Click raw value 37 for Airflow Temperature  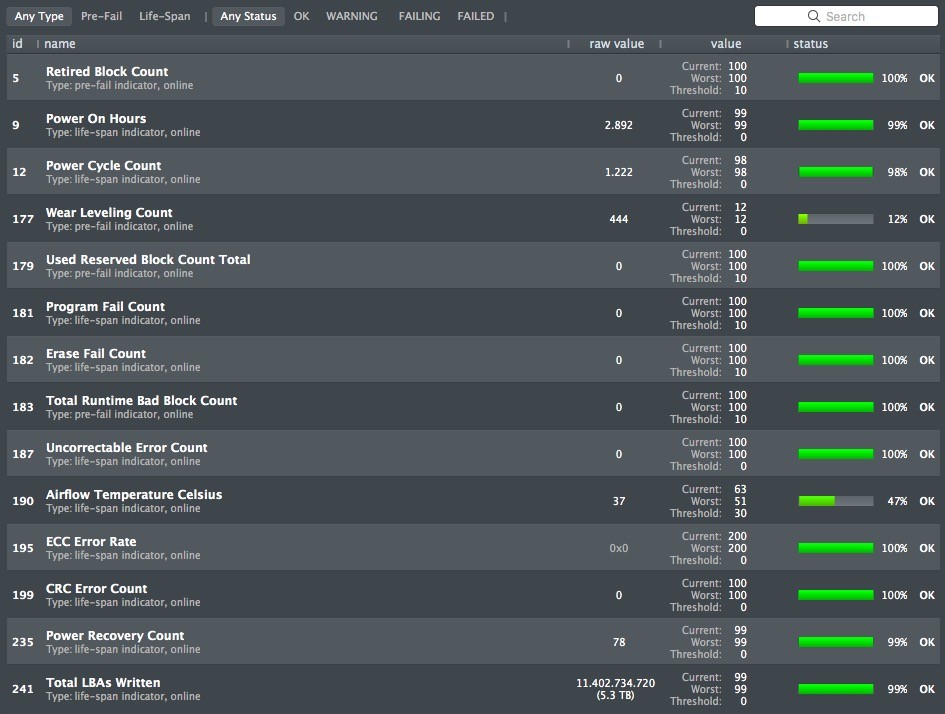619,501
